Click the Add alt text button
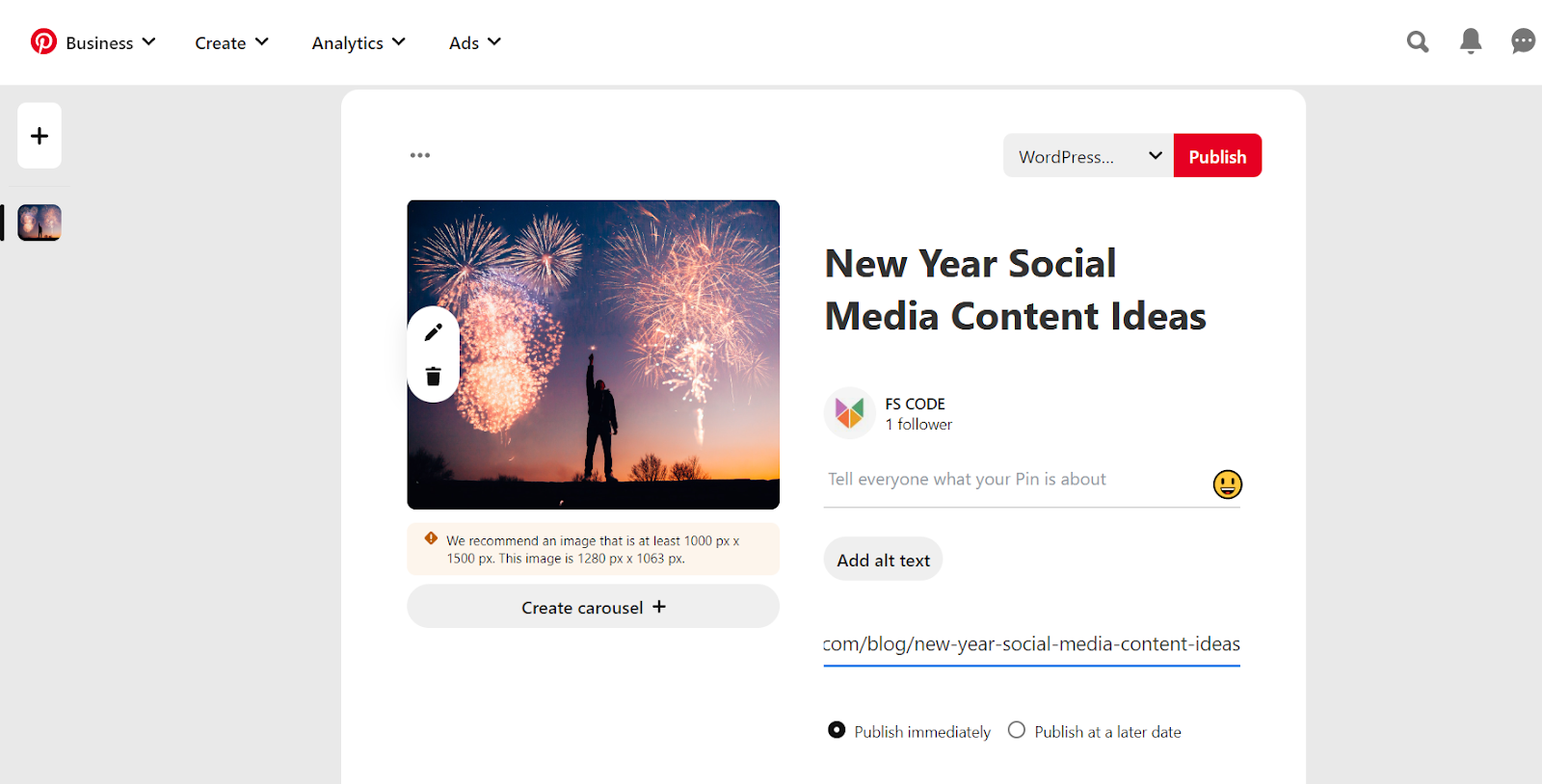Viewport: 1542px width, 784px height. (x=883, y=560)
